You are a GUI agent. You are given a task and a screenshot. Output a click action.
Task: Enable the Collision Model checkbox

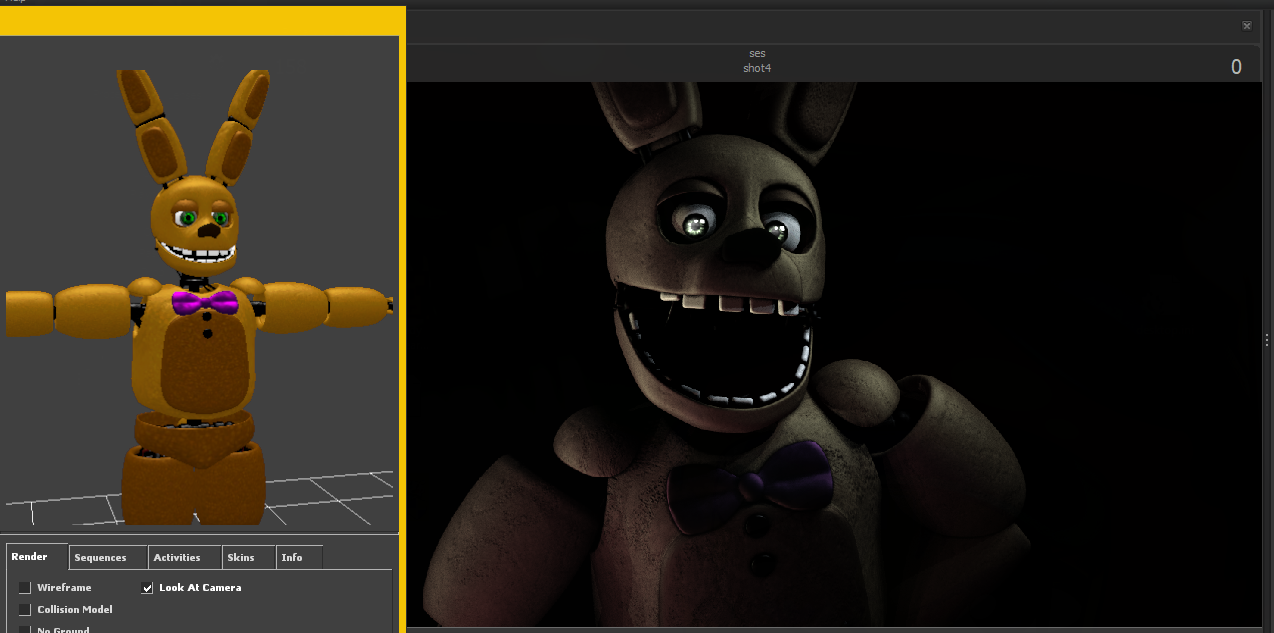[25, 610]
